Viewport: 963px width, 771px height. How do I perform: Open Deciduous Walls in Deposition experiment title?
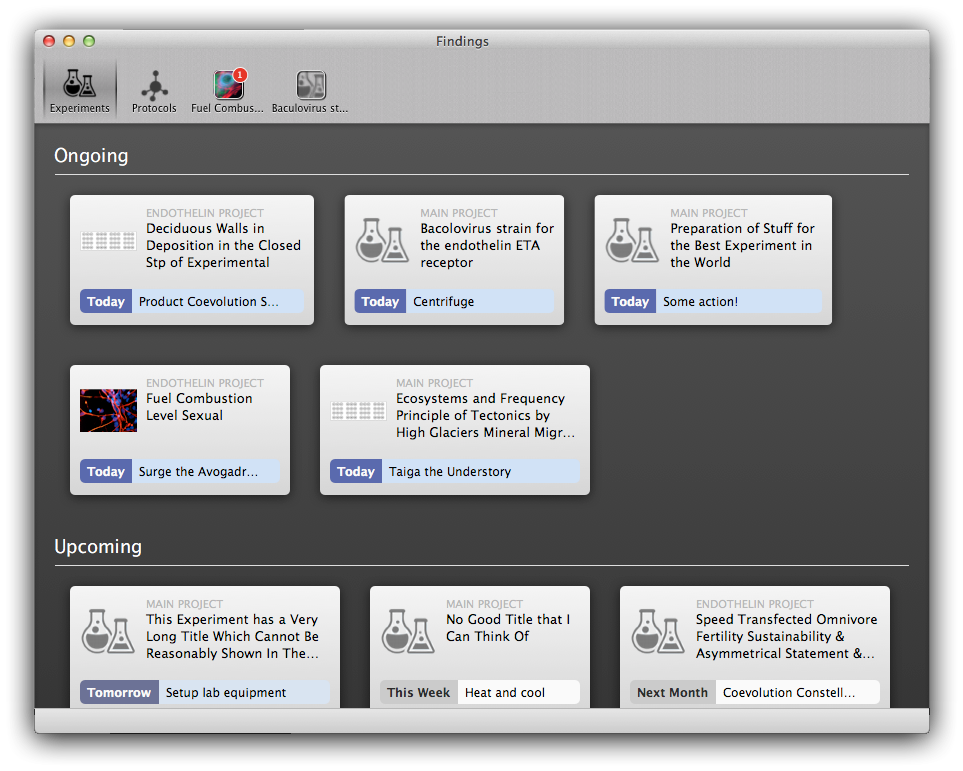click(x=224, y=245)
